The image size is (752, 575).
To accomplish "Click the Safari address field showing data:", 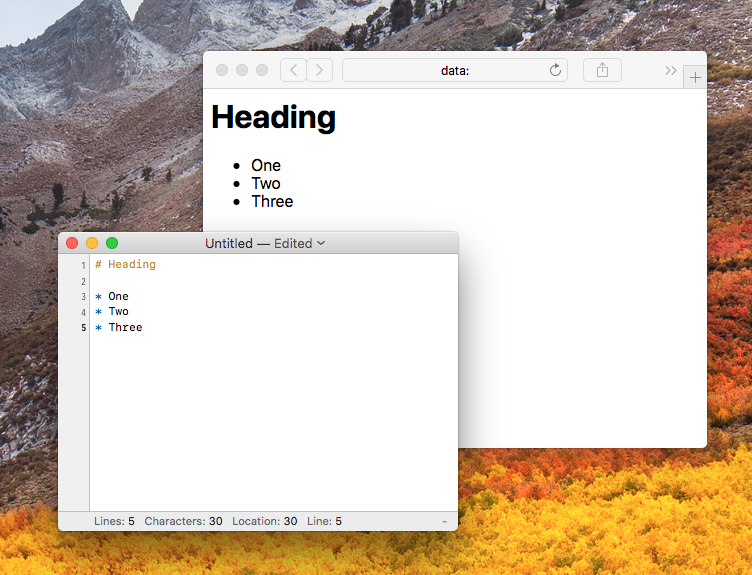I will 455,70.
